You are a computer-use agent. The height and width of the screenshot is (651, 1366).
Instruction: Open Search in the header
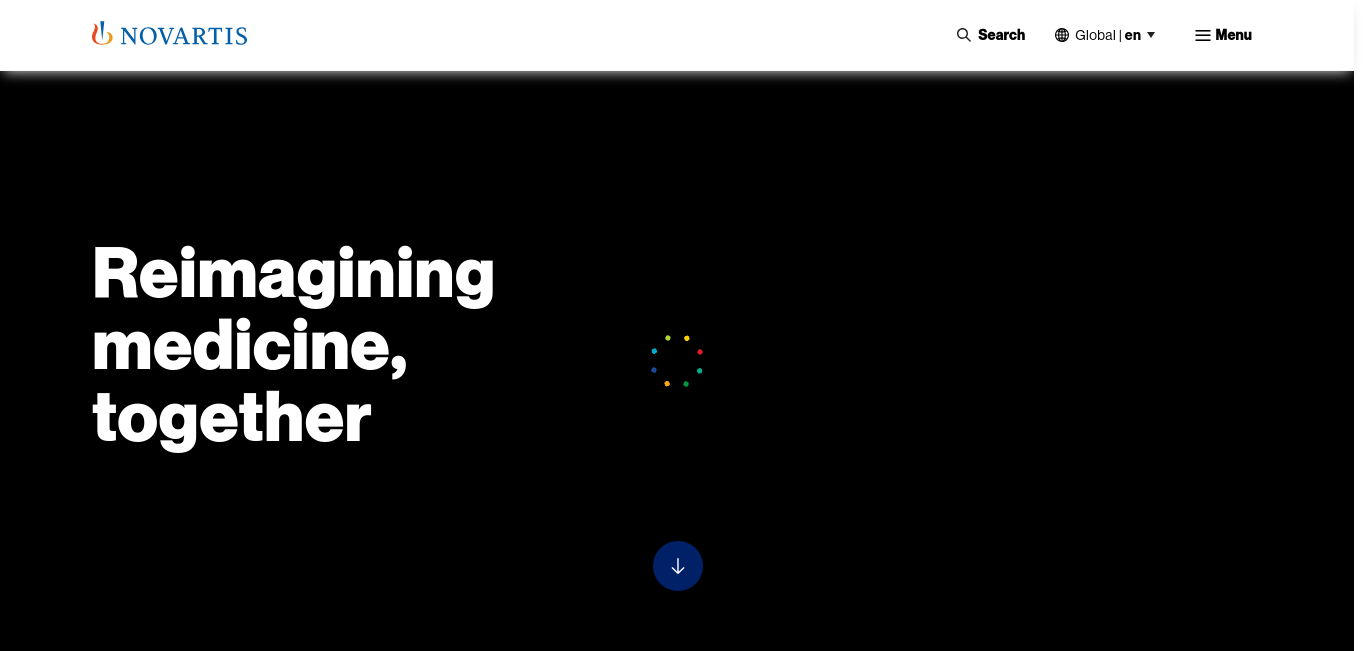point(1001,35)
